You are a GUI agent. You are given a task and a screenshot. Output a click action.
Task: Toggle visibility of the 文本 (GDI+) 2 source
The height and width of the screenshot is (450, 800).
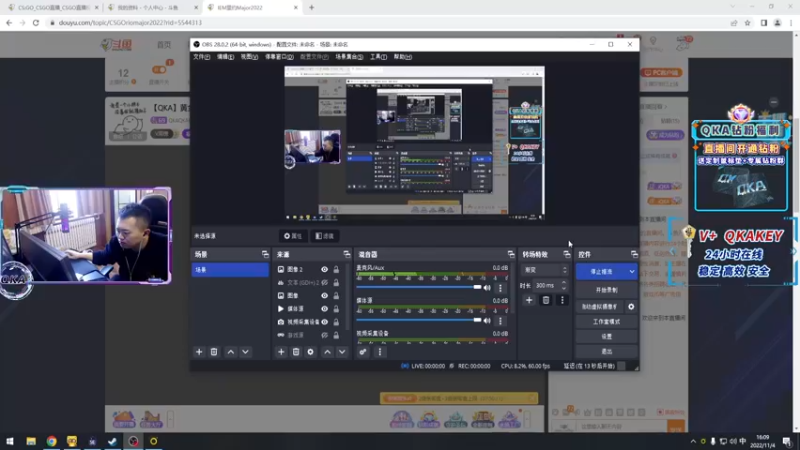pos(324,283)
